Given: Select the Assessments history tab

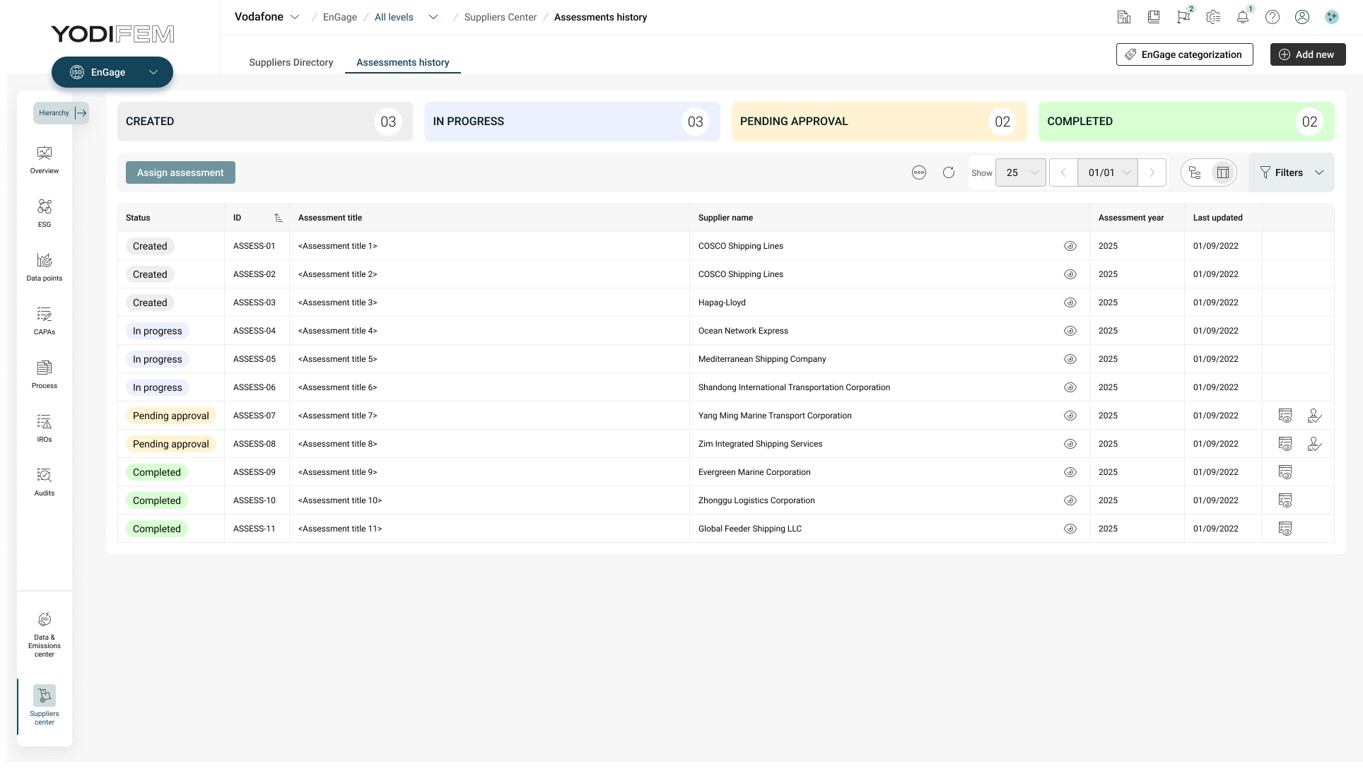Looking at the screenshot, I should pos(403,62).
